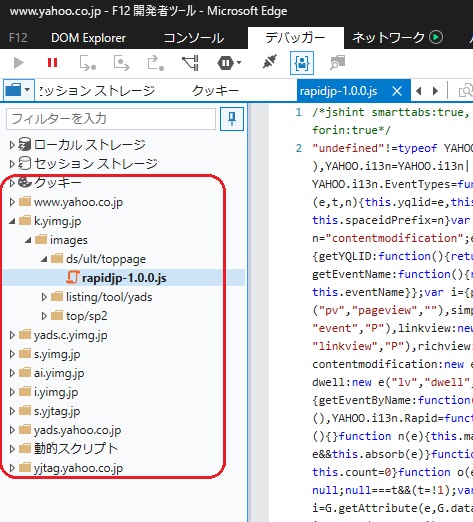Screen dimensions: 473x522
Task: Click line number 1 in code gutter
Action: point(299,112)
